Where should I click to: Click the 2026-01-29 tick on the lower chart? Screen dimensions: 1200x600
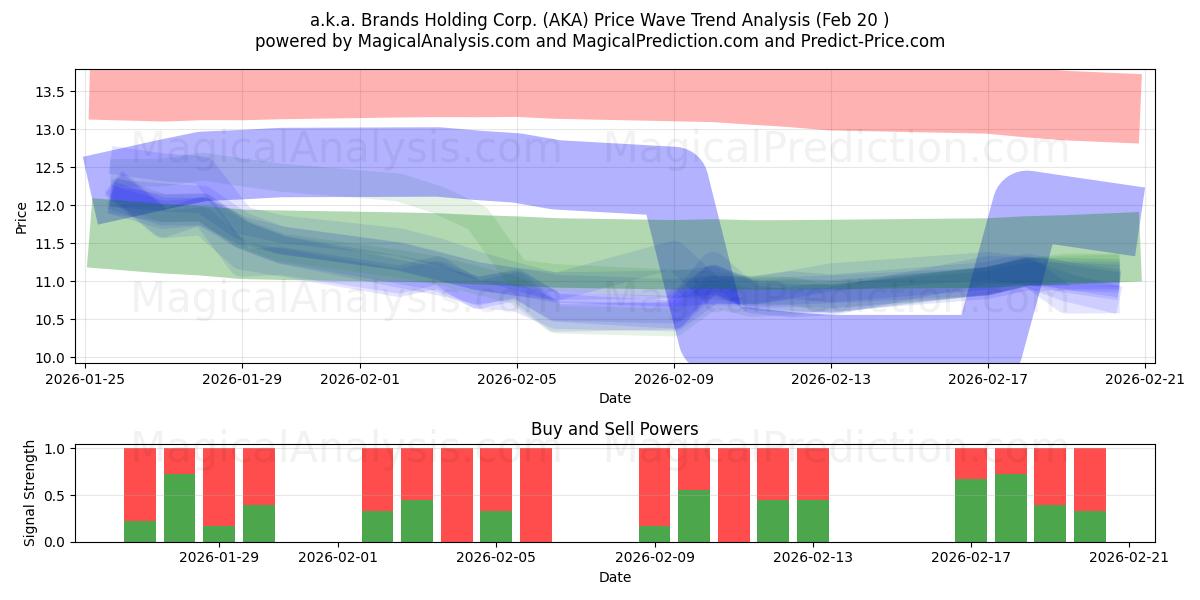219,558
